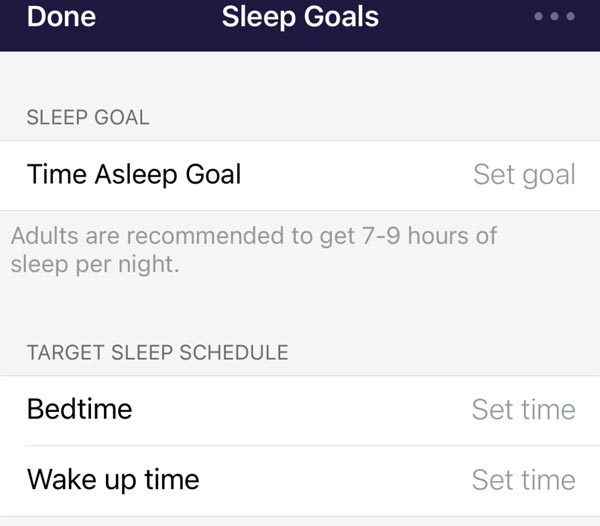This screenshot has width=600, height=526.
Task: Click the SLEEP GOAL section header
Action: 88,117
